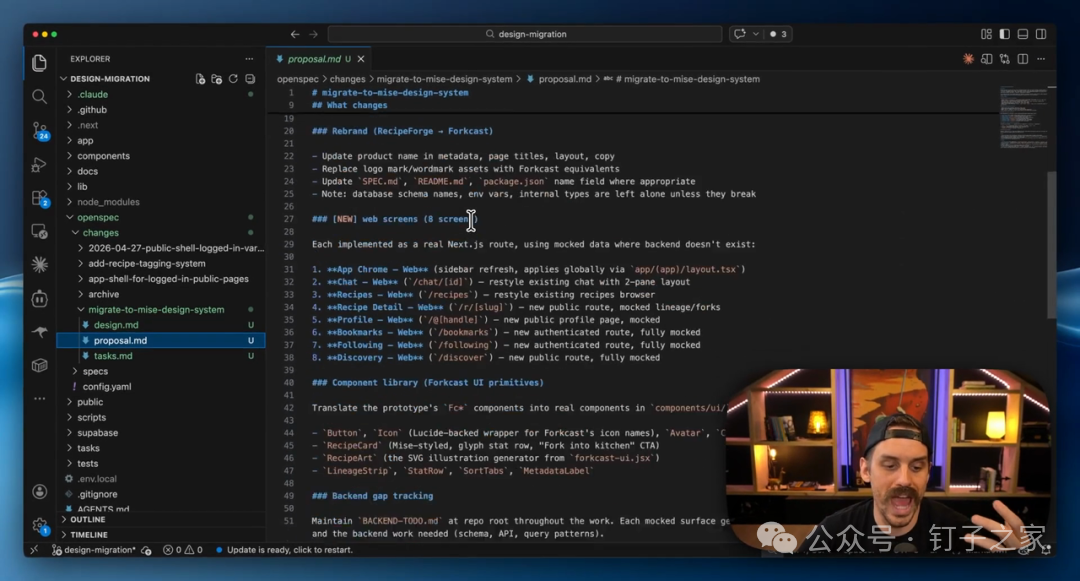The height and width of the screenshot is (581, 1080).
Task: Click the agent sessions counter showing 3
Action: click(778, 34)
